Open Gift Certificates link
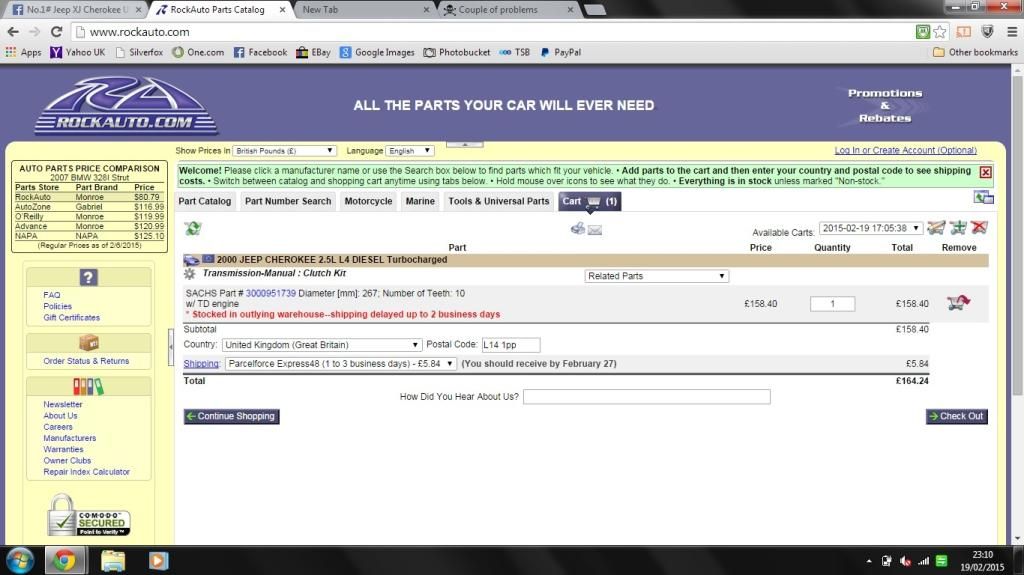This screenshot has height=575, width=1024. [71, 318]
